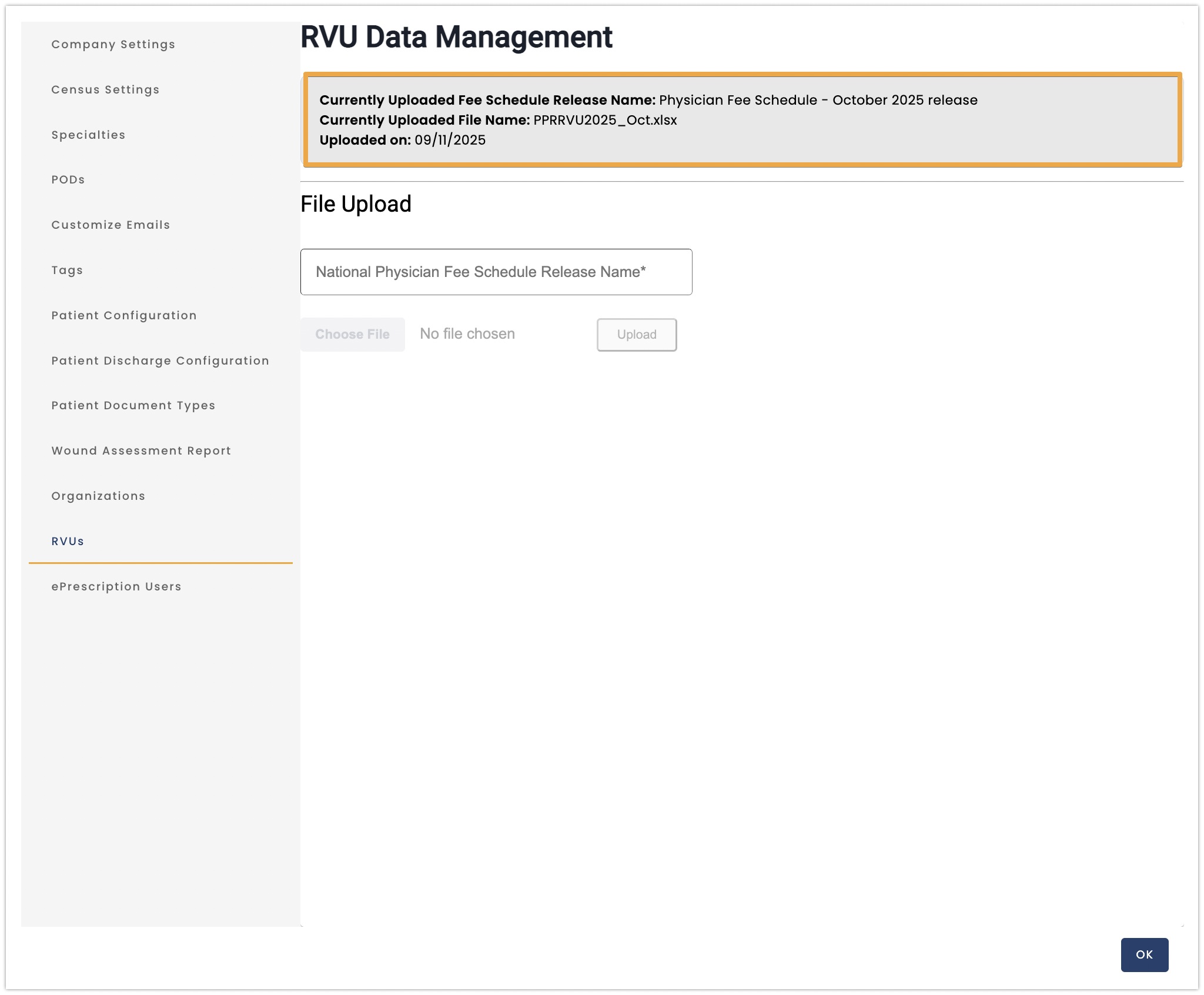Open the Tags section
The image size is (1204, 995).
(66, 270)
